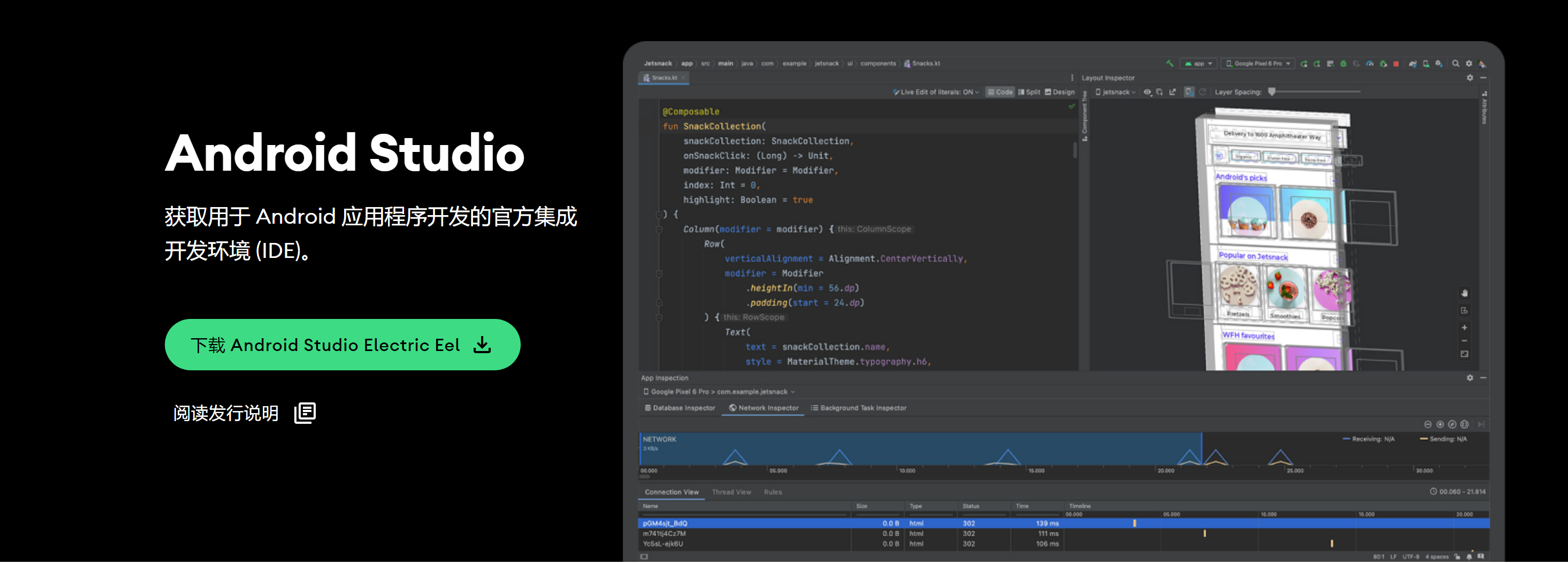
Task: Open App Inspection device process dropdown
Action: (719, 392)
